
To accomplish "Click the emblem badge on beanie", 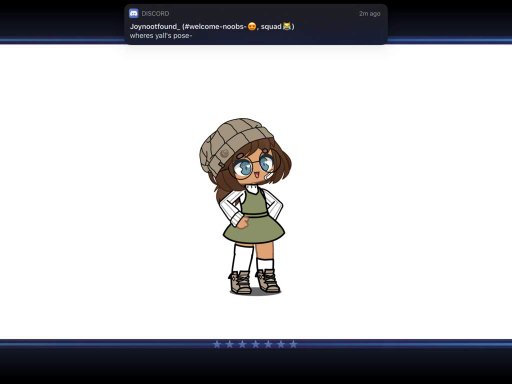I will (x=225, y=154).
